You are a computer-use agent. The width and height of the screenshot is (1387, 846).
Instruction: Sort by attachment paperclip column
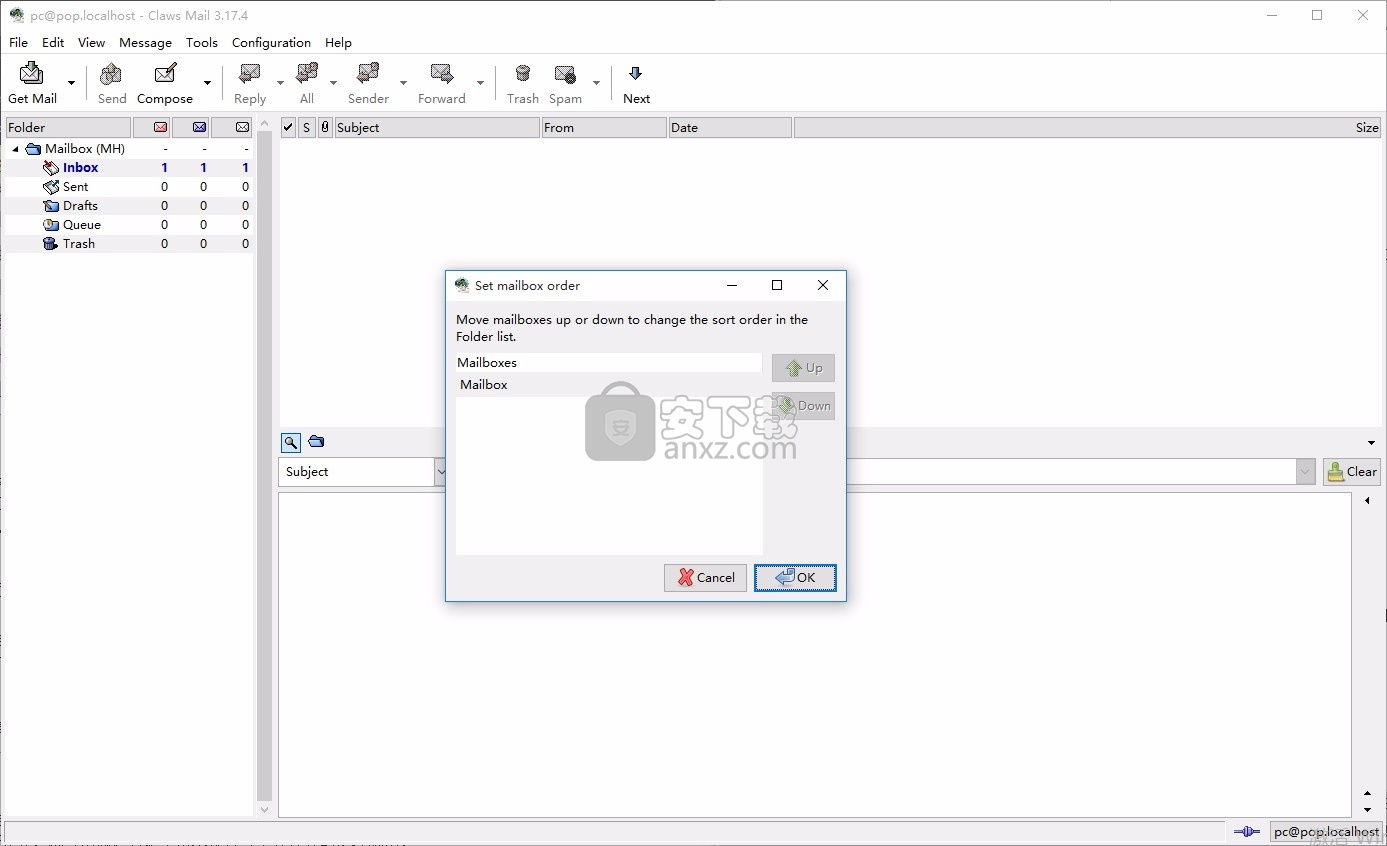click(x=325, y=127)
